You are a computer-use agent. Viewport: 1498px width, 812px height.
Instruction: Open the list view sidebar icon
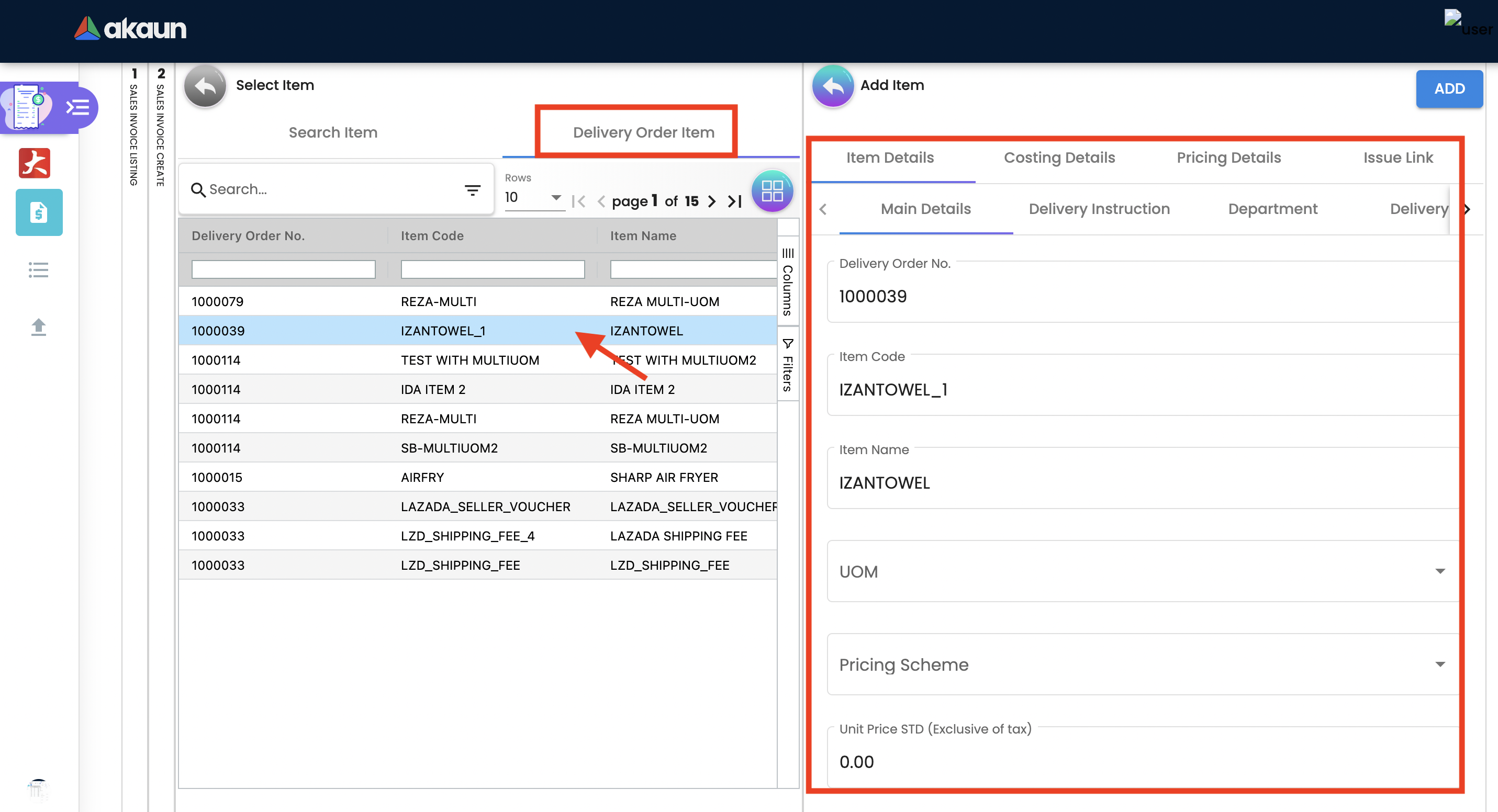tap(38, 269)
